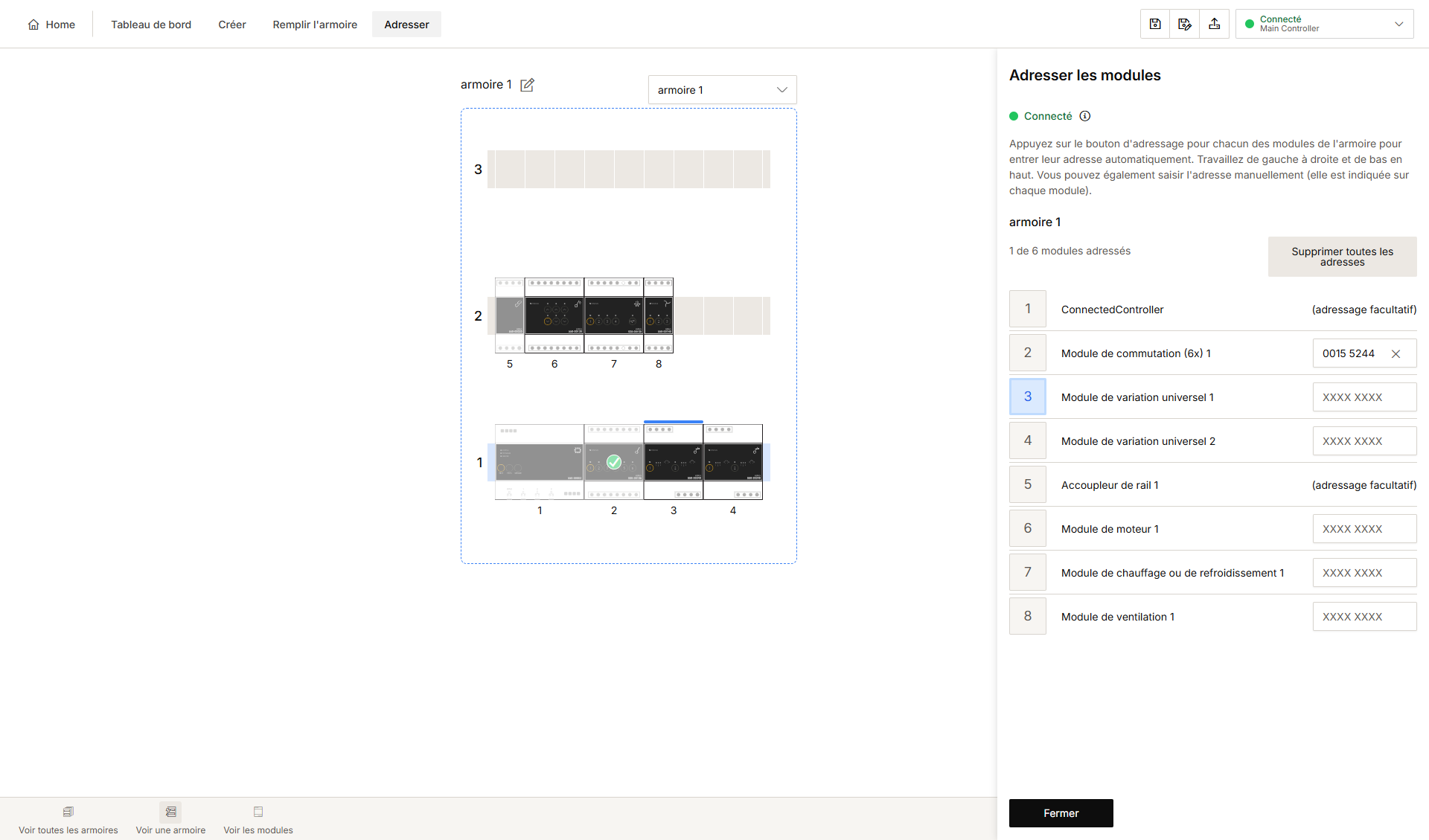Screen dimensions: 1429x840
Task: Select Voir une armoire view
Action: coord(170,820)
